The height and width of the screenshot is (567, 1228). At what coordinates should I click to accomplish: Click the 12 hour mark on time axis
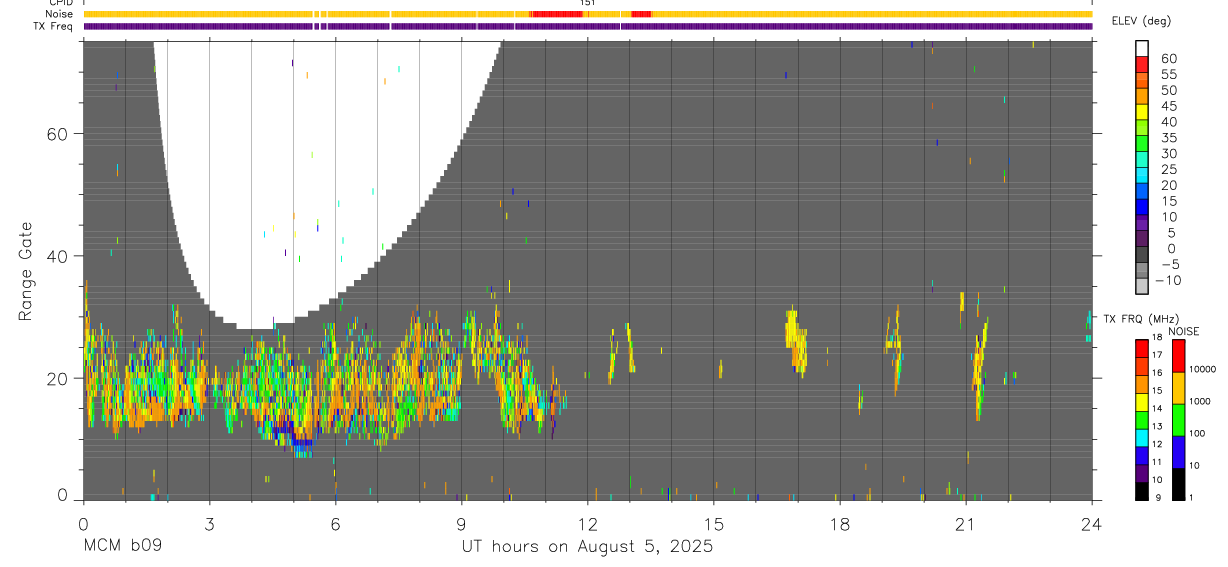pos(587,524)
